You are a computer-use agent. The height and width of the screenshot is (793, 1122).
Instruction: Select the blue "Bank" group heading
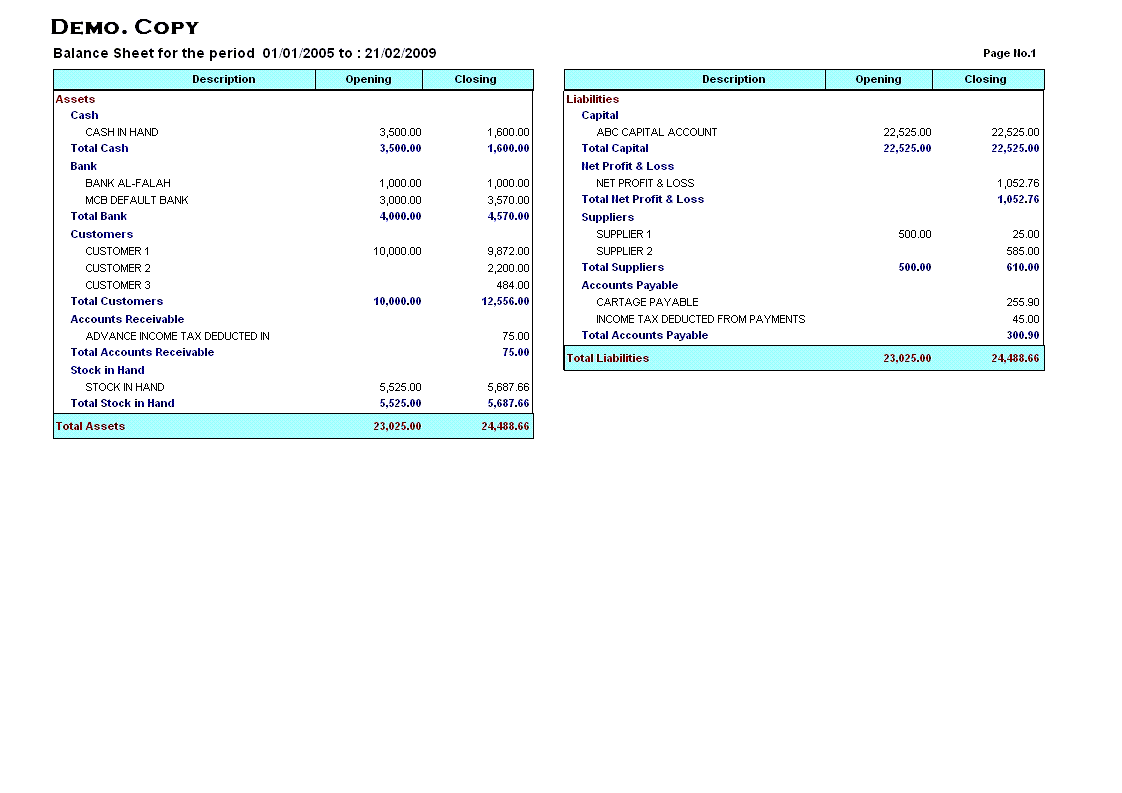tap(83, 166)
